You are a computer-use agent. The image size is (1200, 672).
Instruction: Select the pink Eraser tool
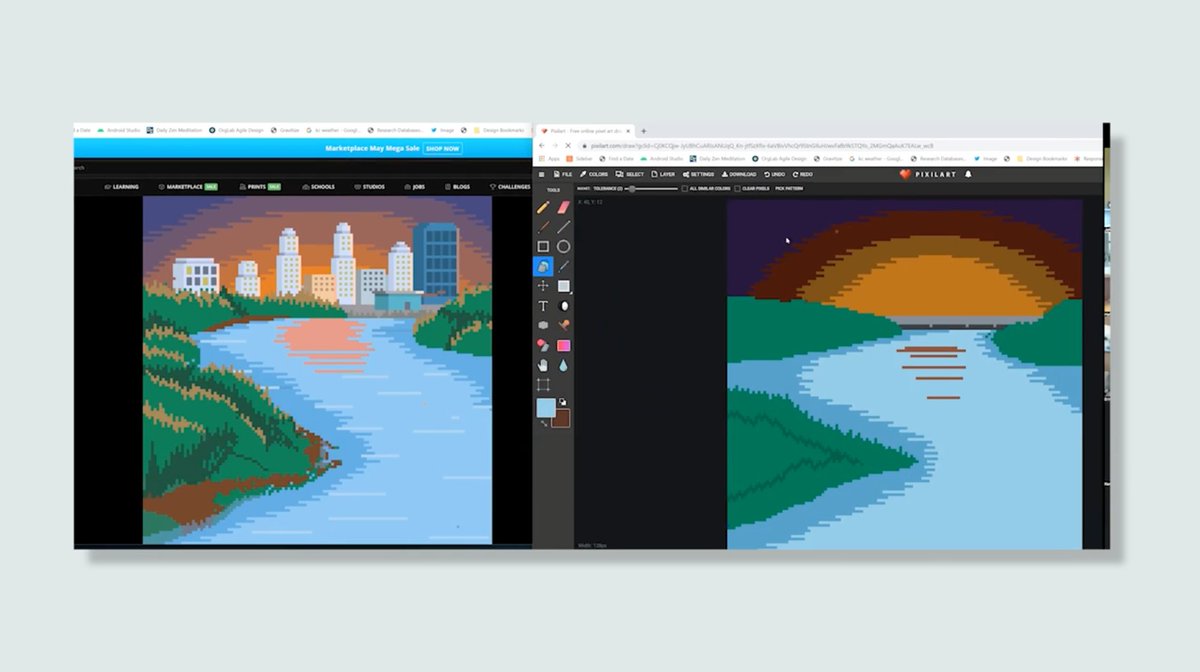click(563, 207)
